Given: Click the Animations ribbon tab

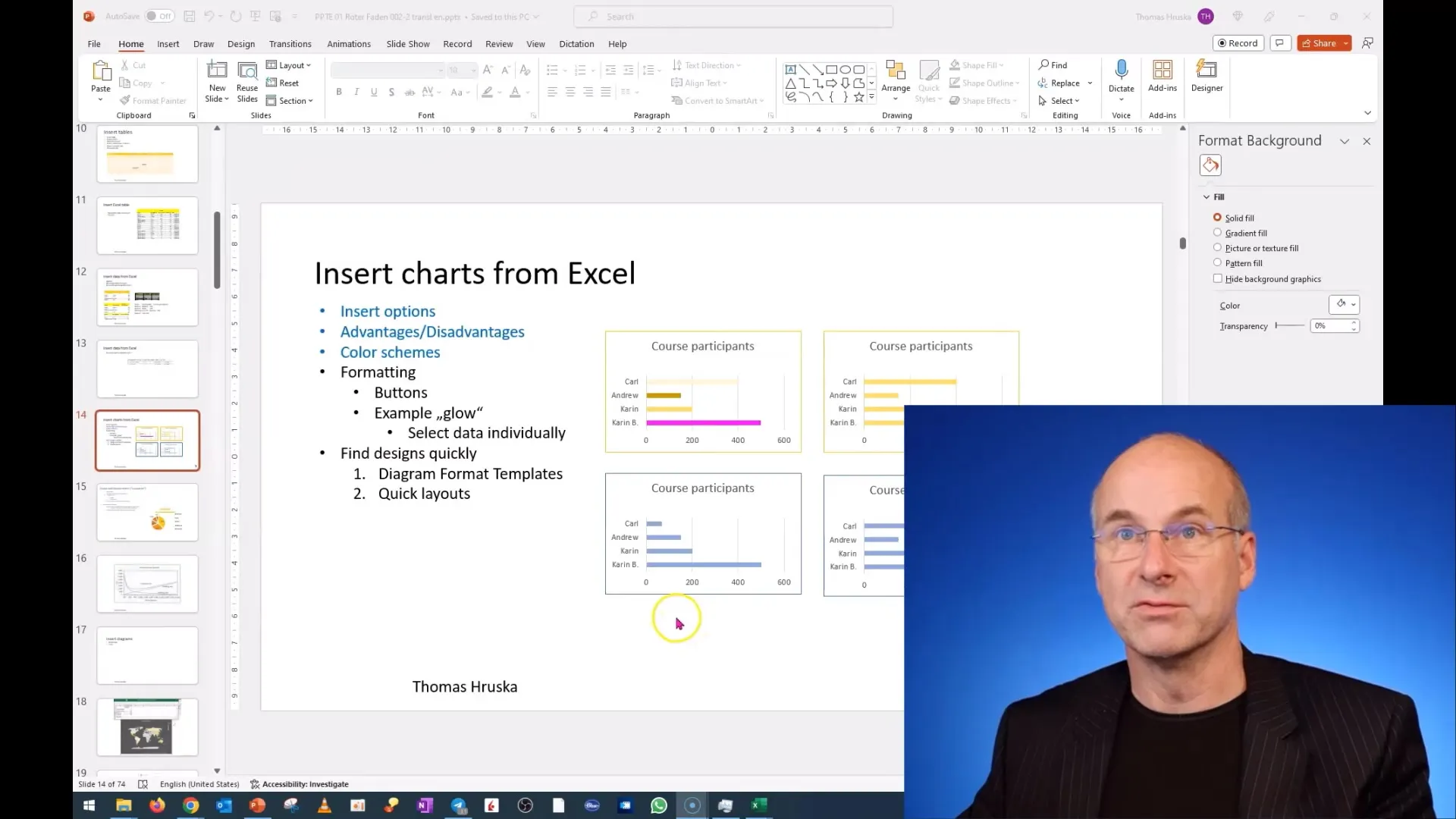Looking at the screenshot, I should pos(348,43).
